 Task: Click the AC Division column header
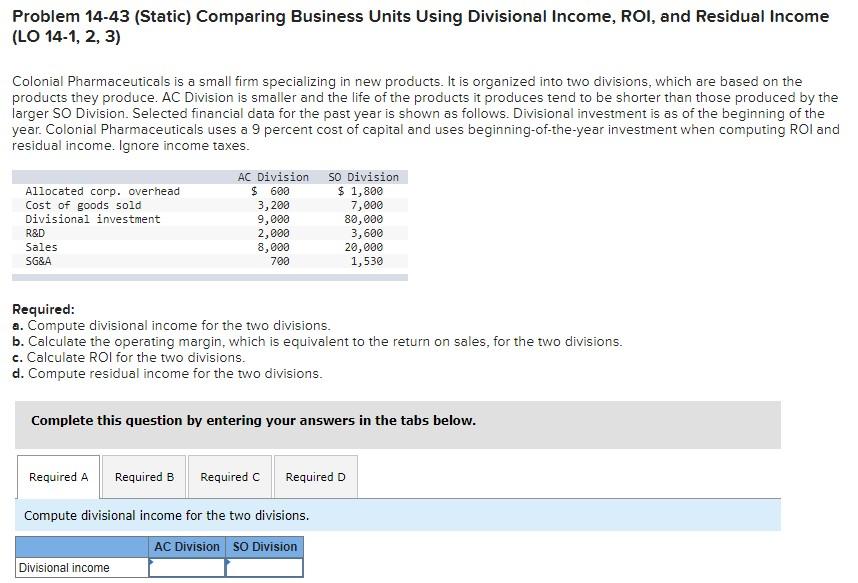(187, 546)
